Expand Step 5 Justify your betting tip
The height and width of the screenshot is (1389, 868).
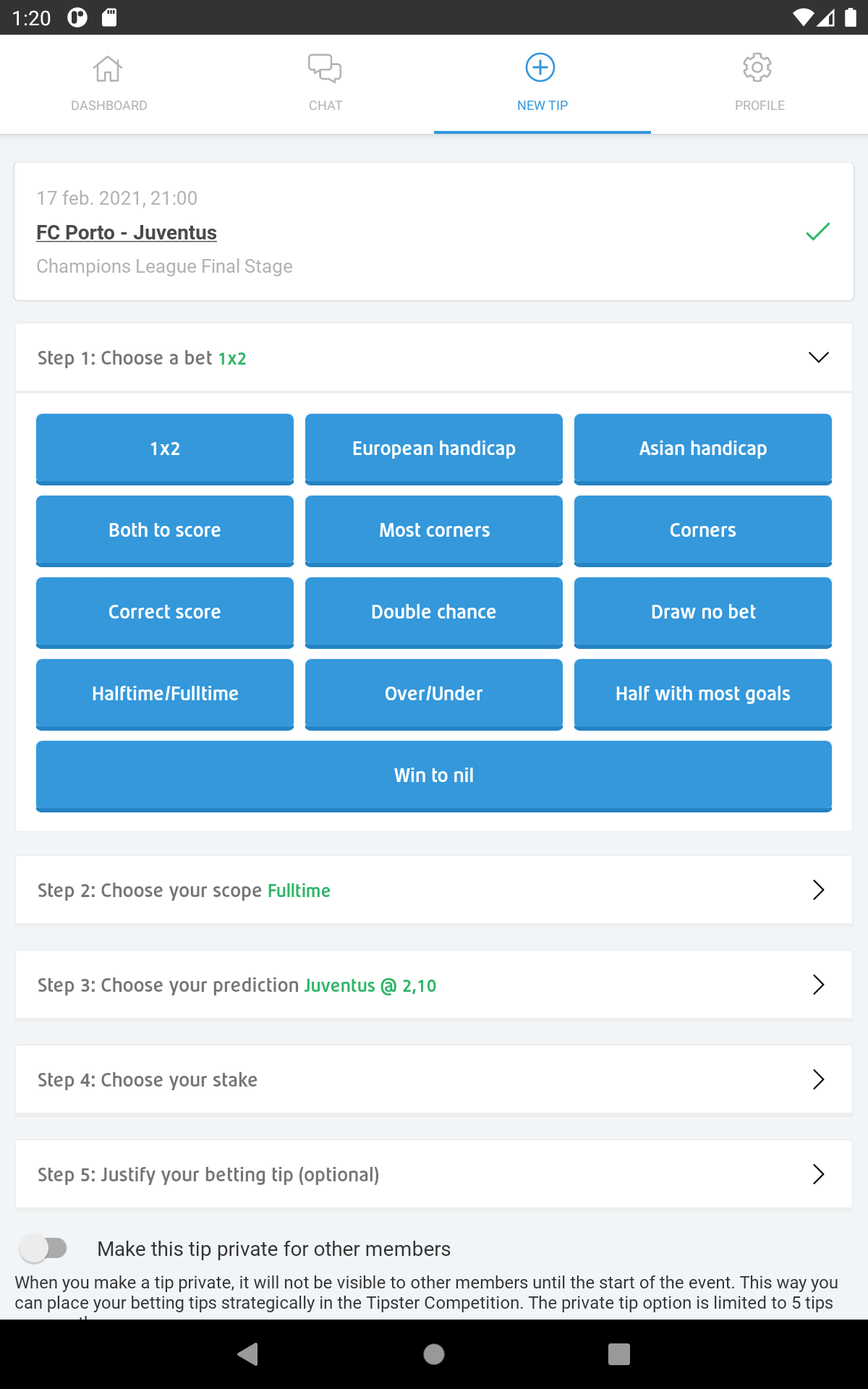pos(818,1174)
